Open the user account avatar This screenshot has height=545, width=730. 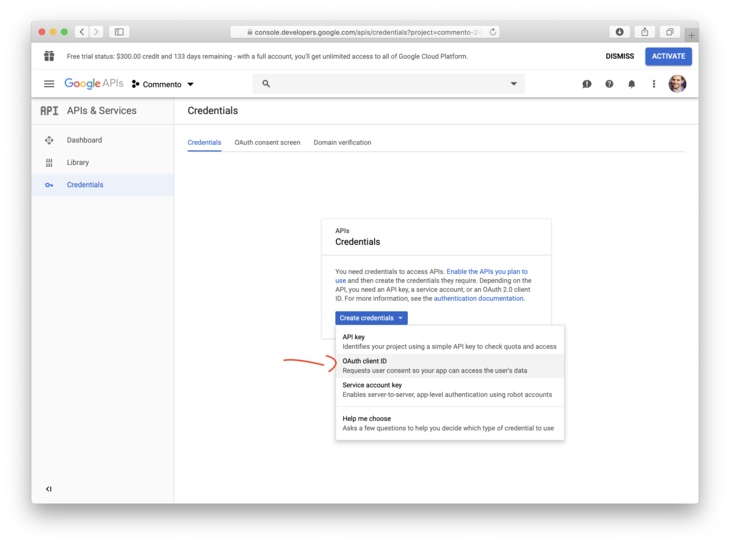click(x=677, y=84)
